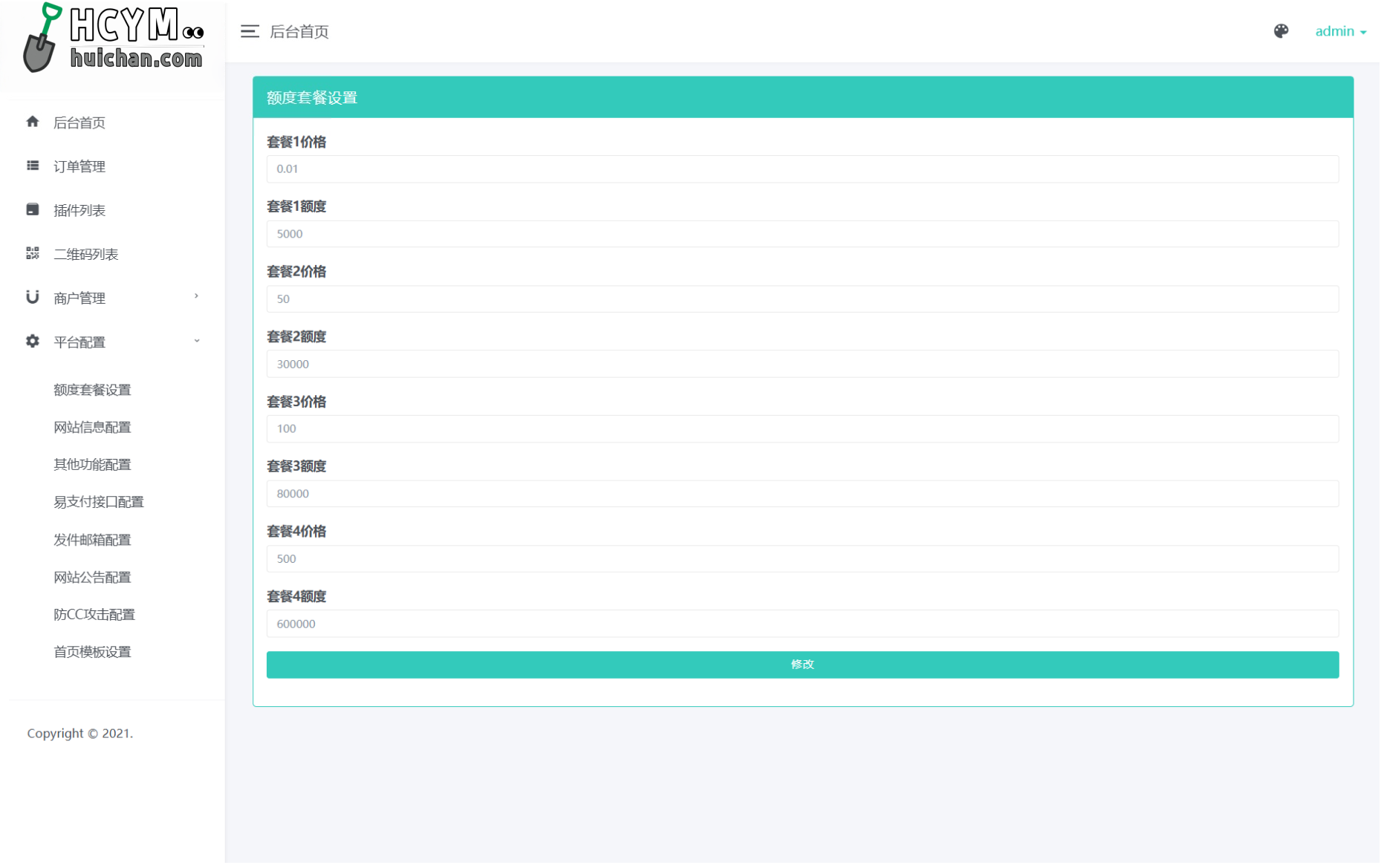Click the home icon beside 后台首页
The width and height of the screenshot is (1381, 868).
click(33, 122)
